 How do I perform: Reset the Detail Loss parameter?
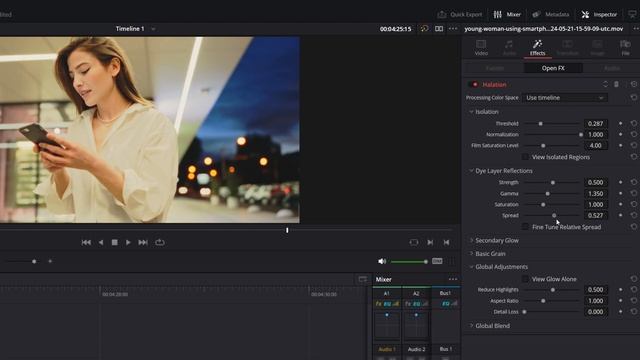coord(633,311)
